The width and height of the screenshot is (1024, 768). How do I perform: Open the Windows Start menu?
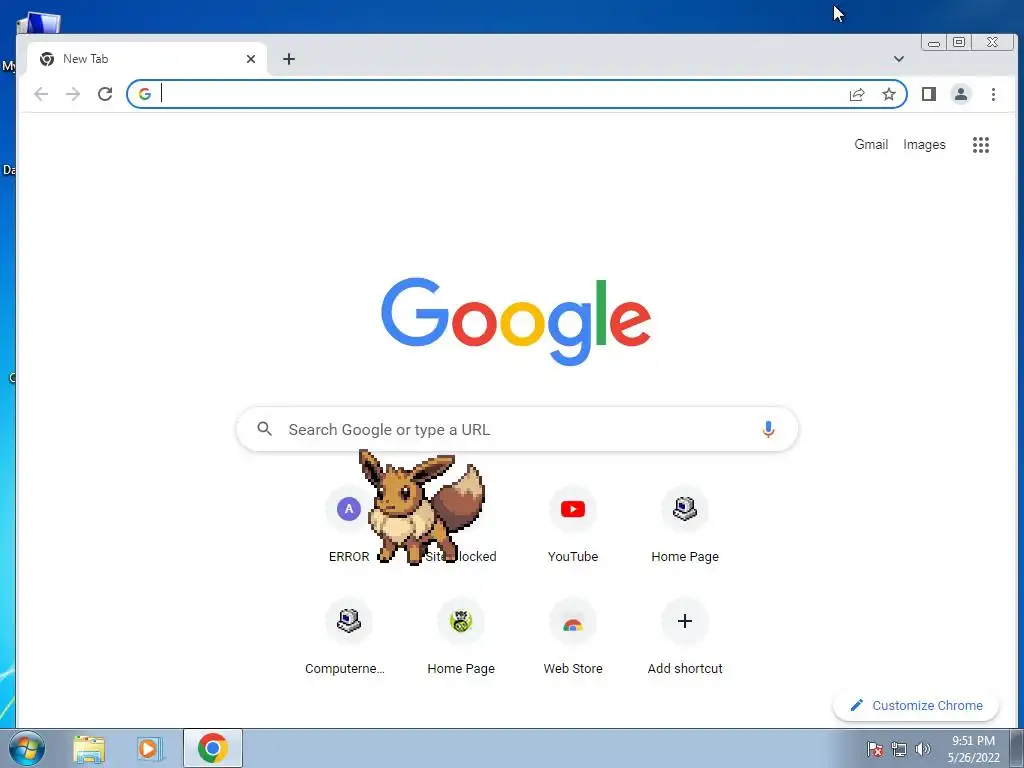27,748
